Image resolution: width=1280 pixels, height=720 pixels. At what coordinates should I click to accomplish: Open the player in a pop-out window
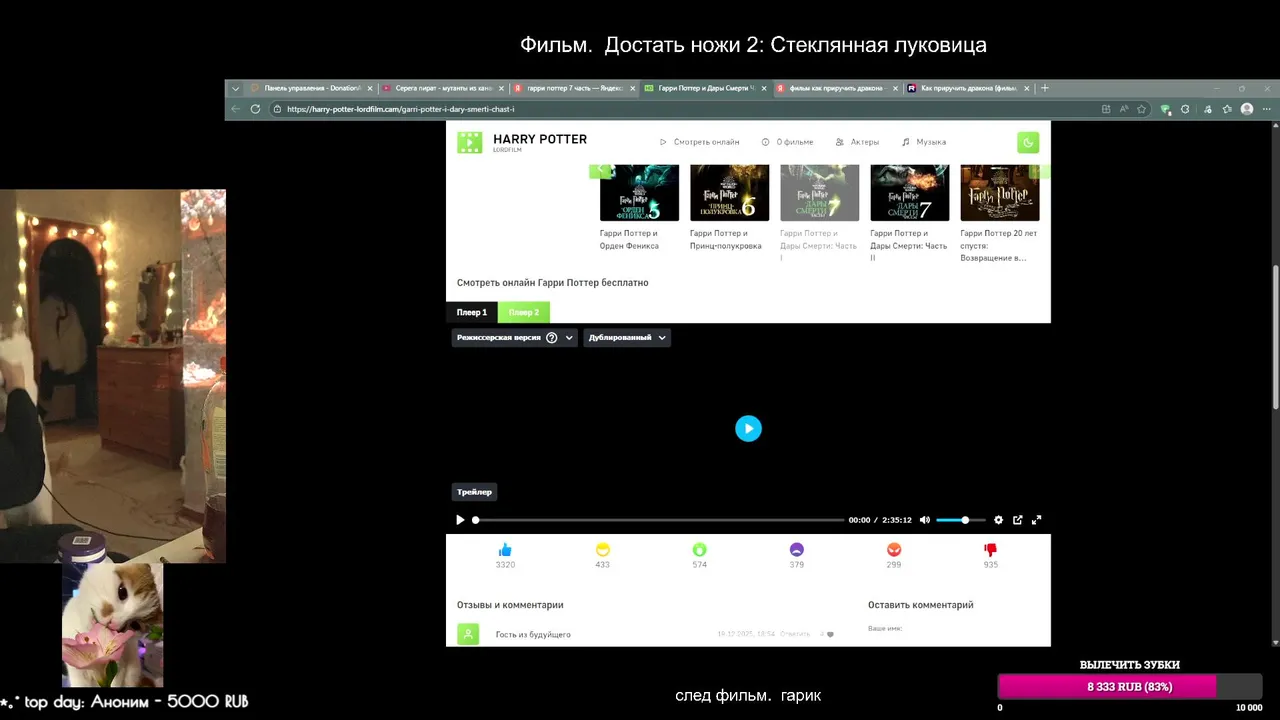(x=1018, y=520)
